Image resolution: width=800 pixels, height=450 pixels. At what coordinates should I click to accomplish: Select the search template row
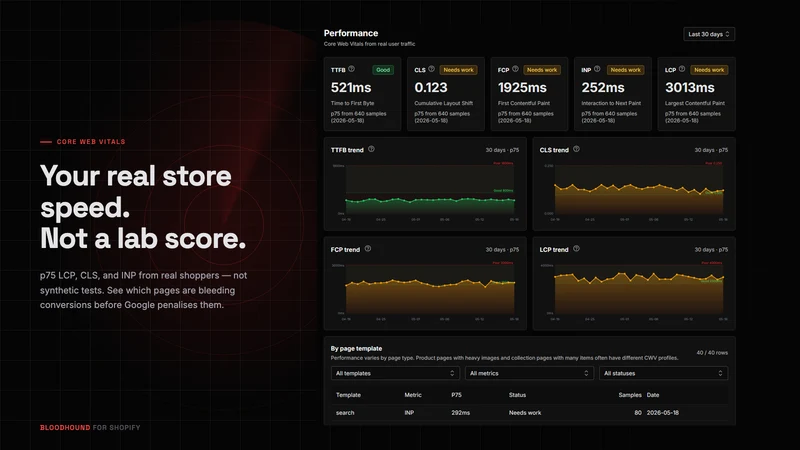pyautogui.click(x=529, y=413)
